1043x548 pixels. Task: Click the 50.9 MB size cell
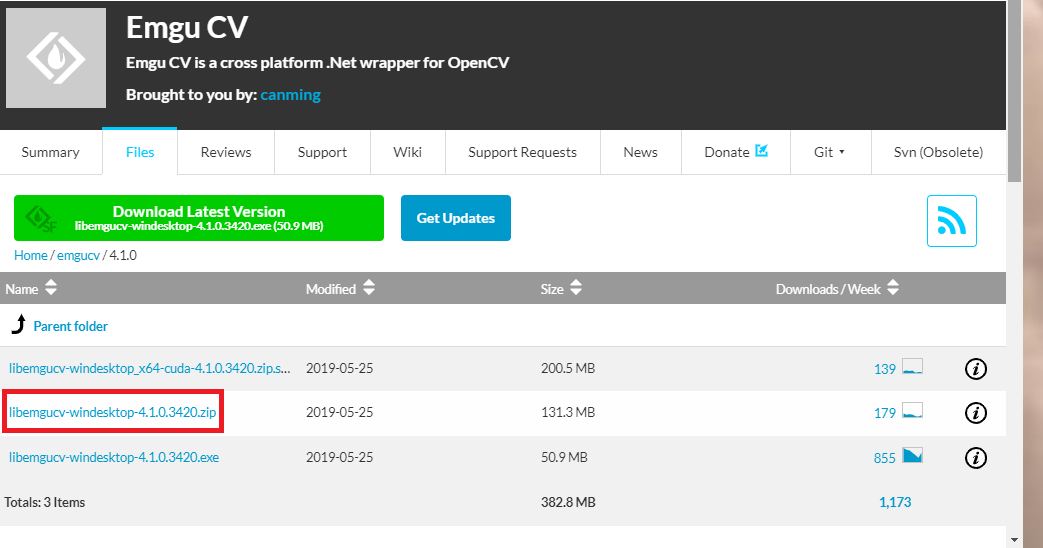[564, 458]
